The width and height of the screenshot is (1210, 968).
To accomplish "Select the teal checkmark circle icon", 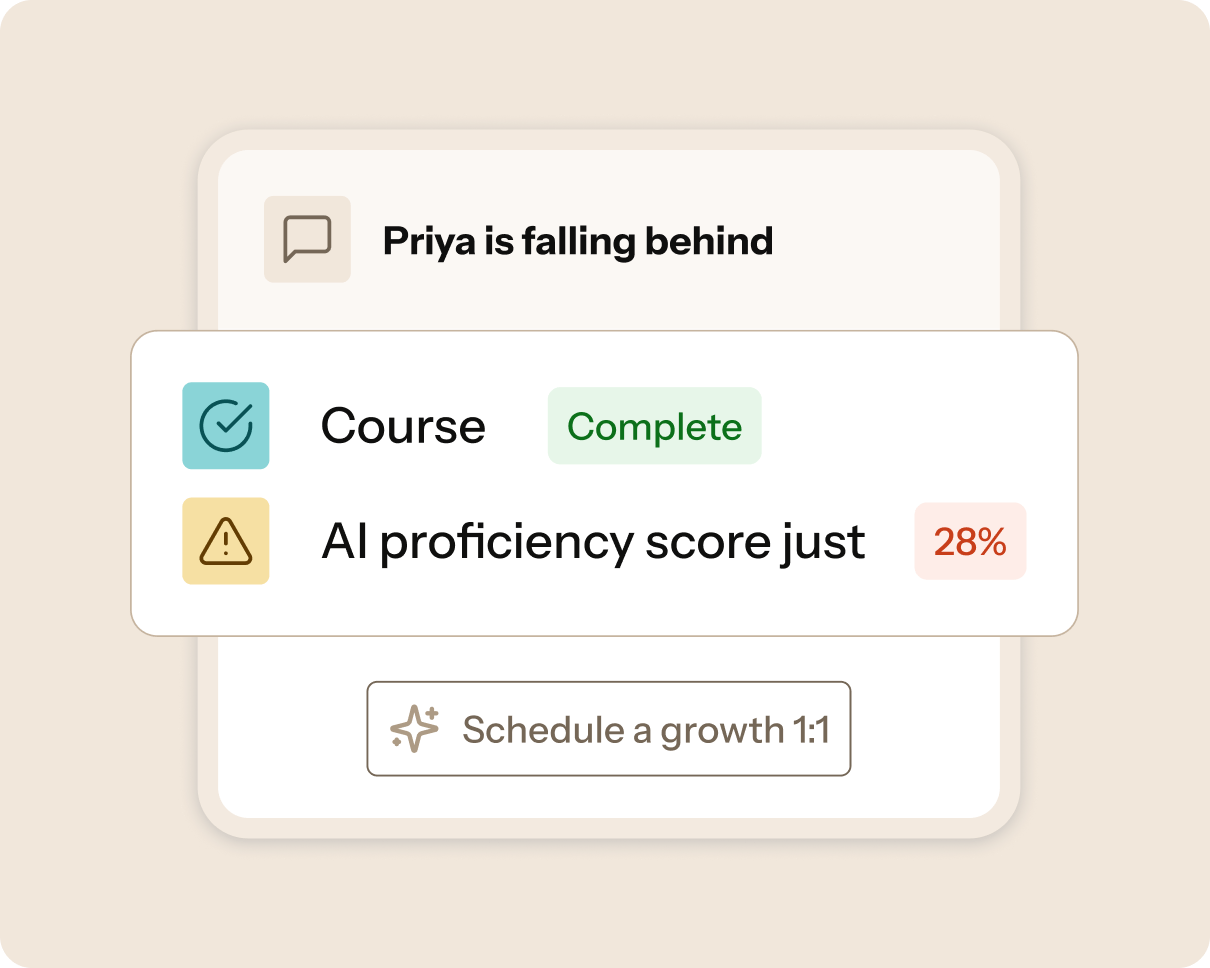I will [x=226, y=426].
